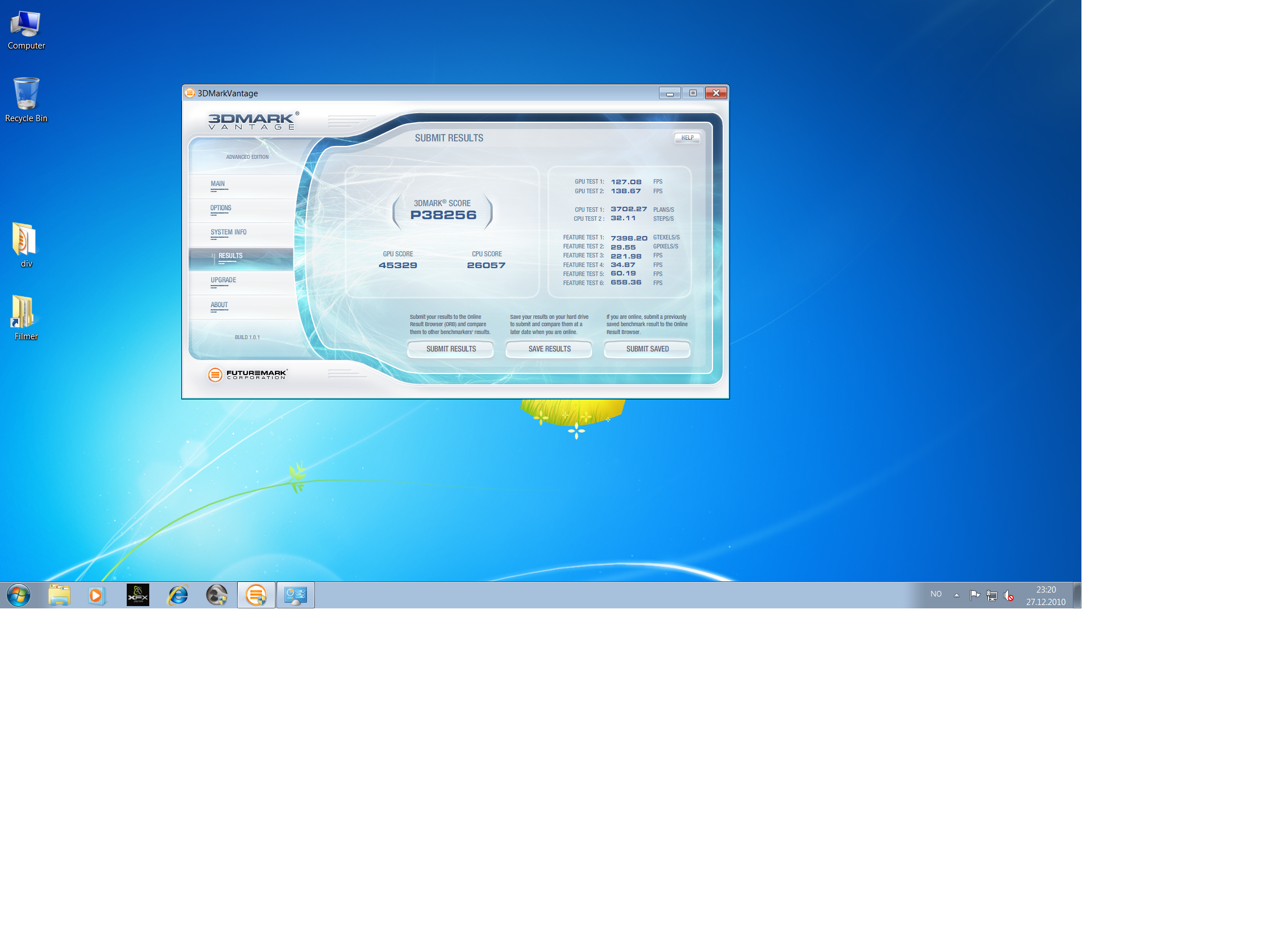Click the P38256 3DMark score
The height and width of the screenshot is (952, 1269).
(x=443, y=215)
